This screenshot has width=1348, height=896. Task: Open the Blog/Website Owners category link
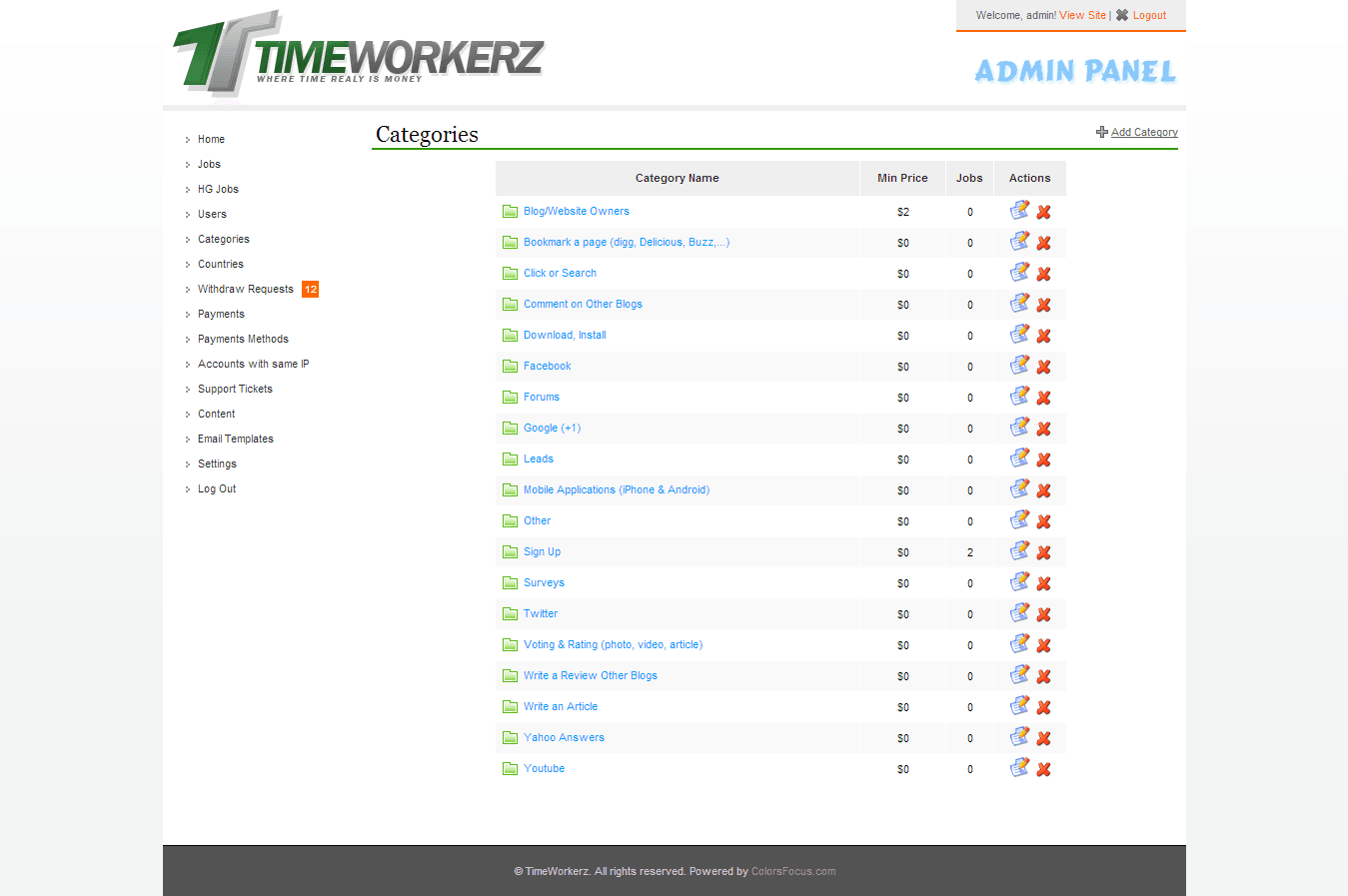(577, 212)
